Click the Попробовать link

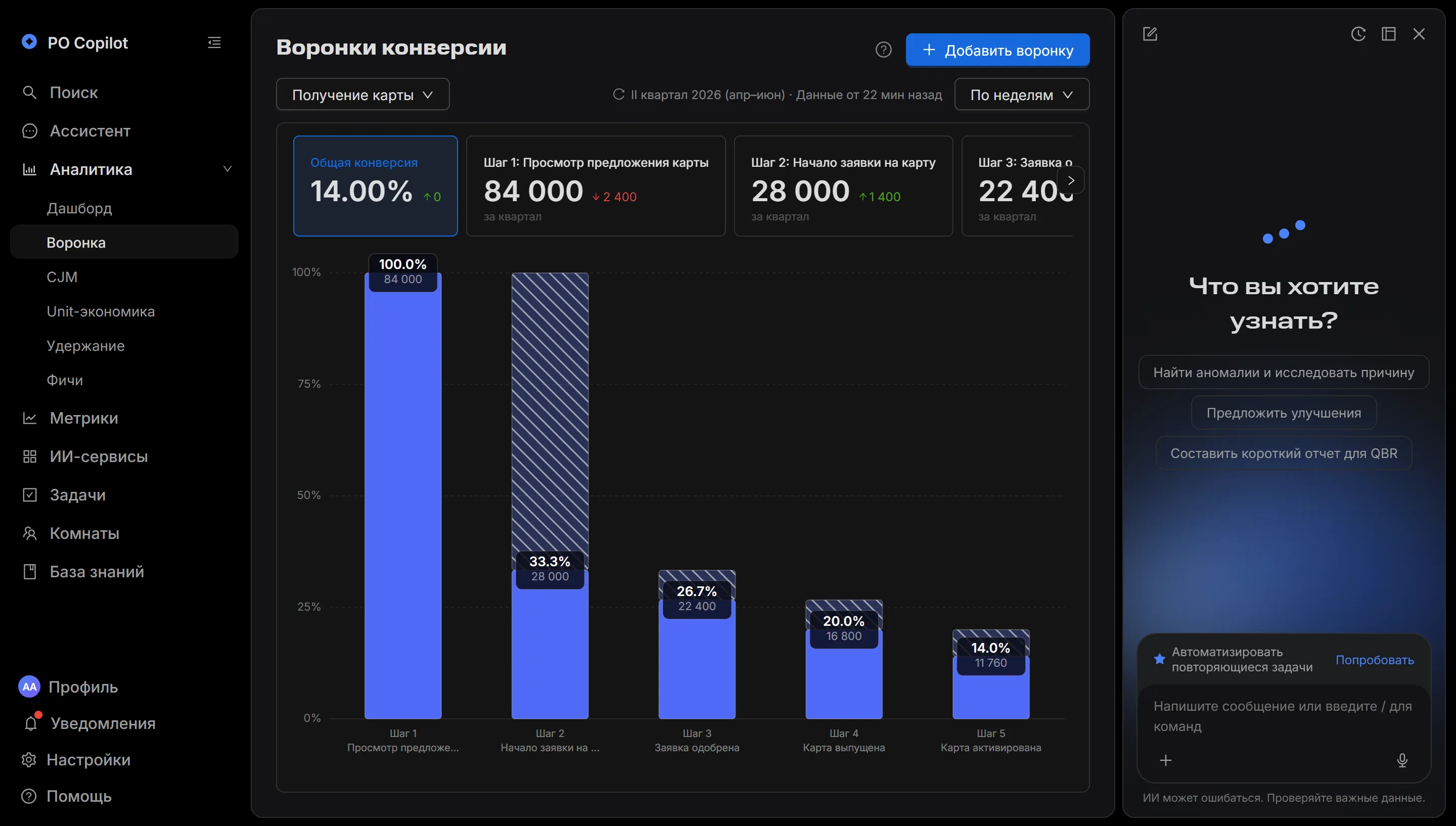pos(1374,660)
